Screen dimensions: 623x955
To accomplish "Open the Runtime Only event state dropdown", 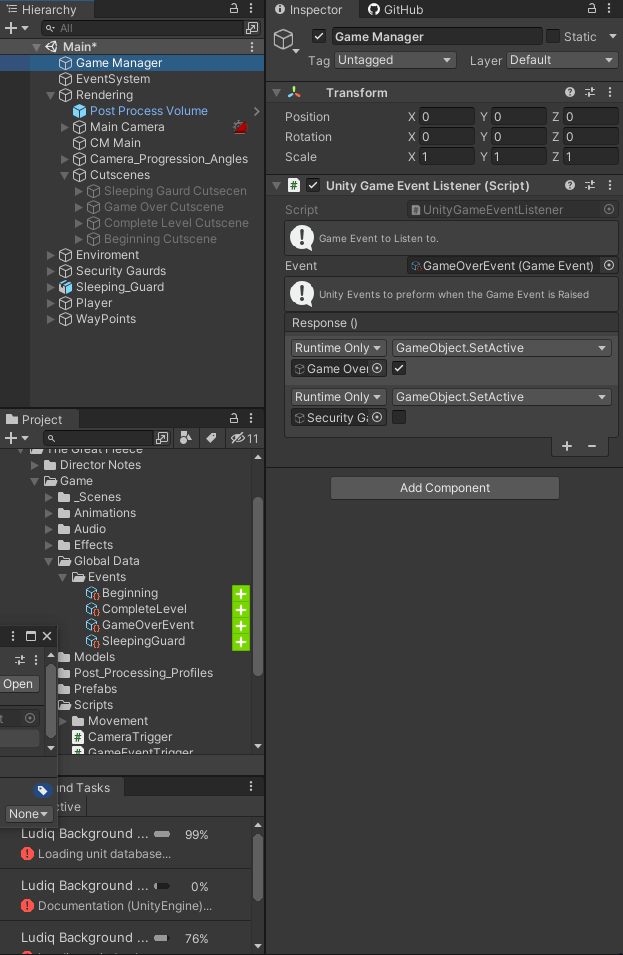I will [337, 347].
